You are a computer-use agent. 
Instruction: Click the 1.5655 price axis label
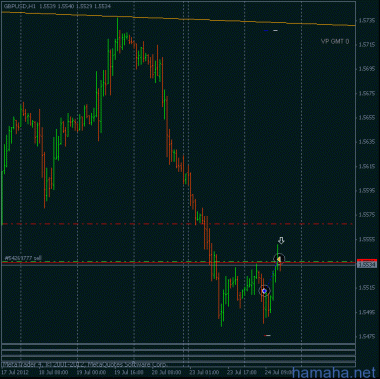[366, 118]
